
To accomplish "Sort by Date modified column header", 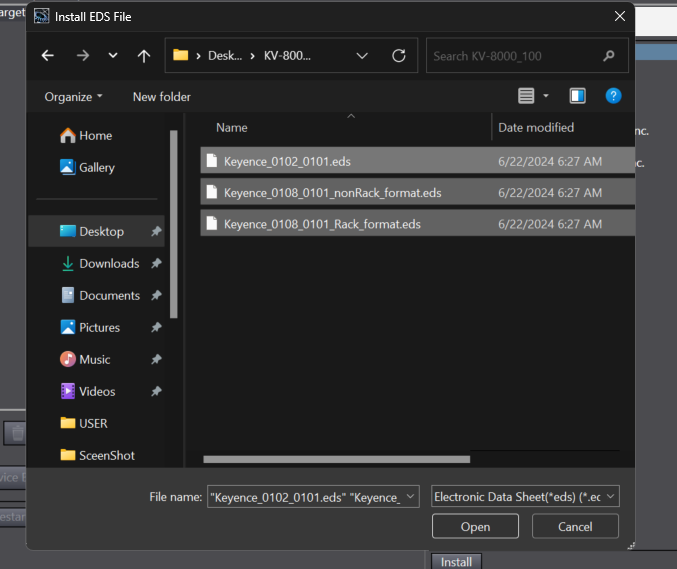I will (x=536, y=128).
